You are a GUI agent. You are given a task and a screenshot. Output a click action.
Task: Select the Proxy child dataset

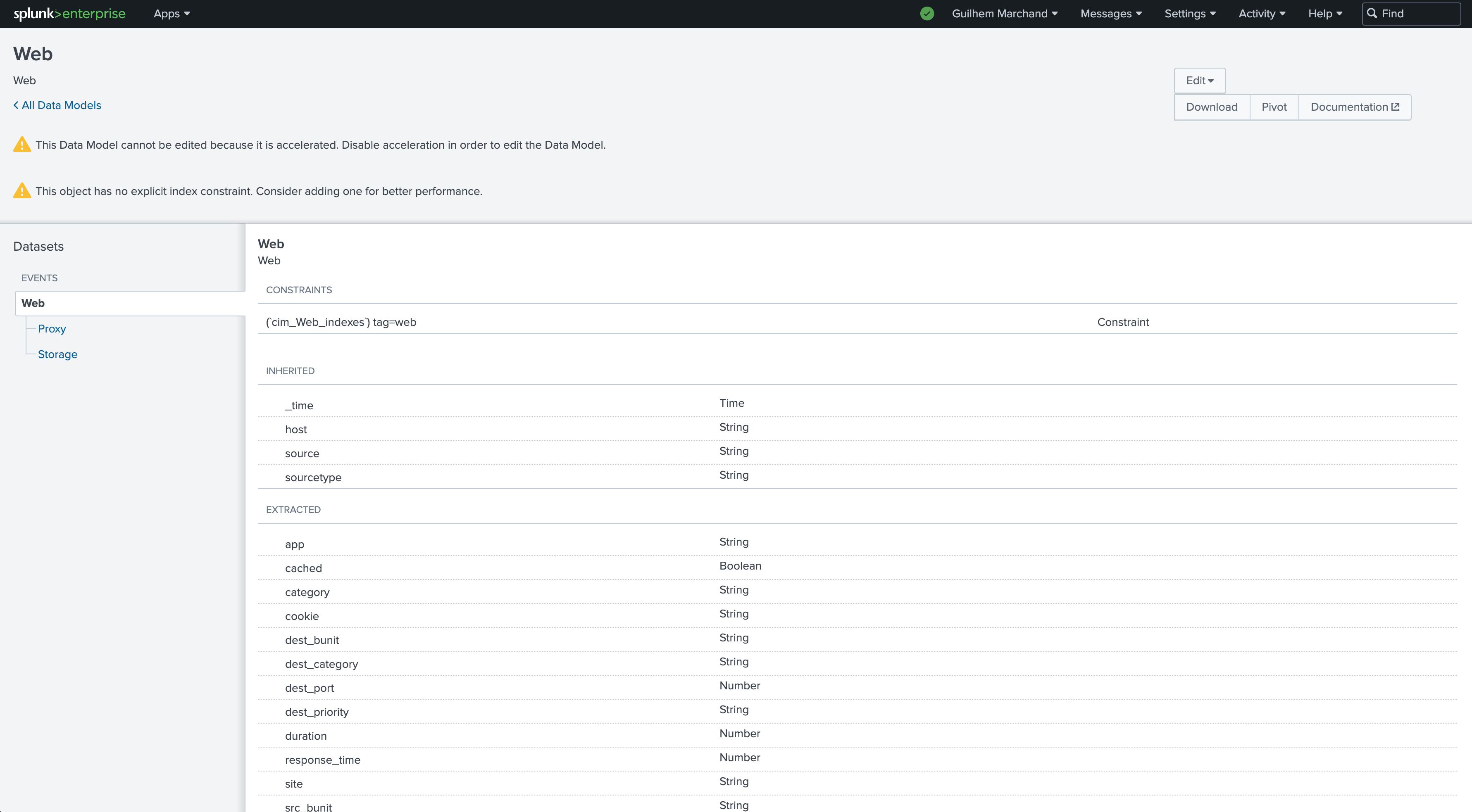(51, 328)
